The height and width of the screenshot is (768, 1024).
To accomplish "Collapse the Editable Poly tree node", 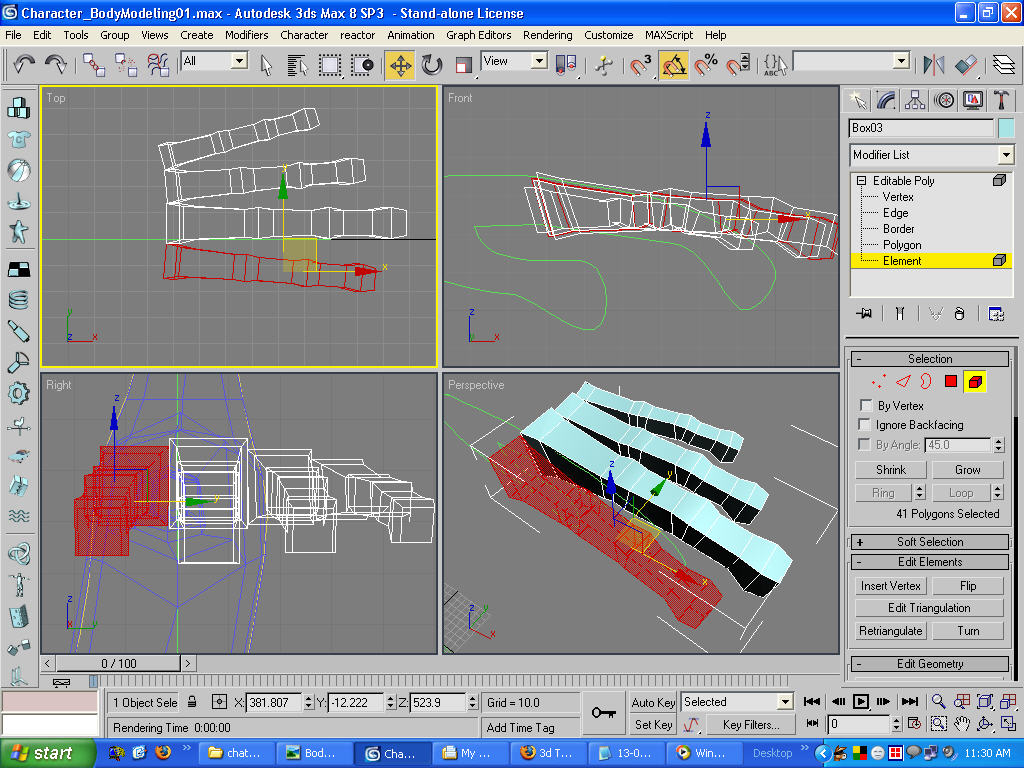I will coord(861,180).
